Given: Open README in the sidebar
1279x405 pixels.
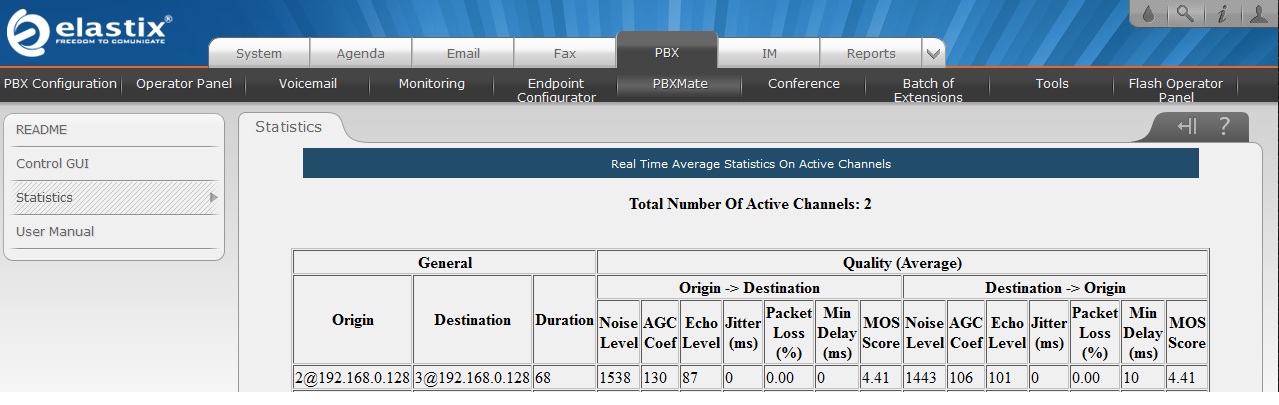Looking at the screenshot, I should [42, 130].
